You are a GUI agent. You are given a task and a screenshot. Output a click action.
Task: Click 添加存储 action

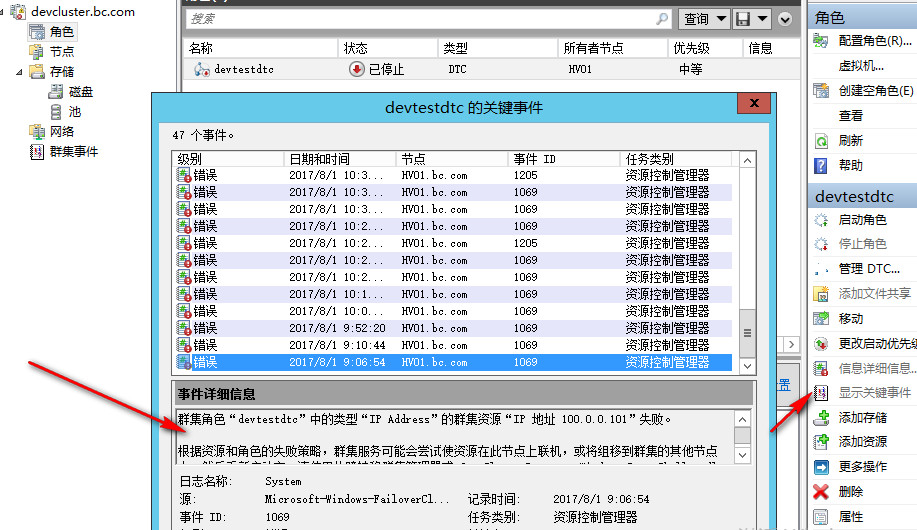tap(863, 418)
